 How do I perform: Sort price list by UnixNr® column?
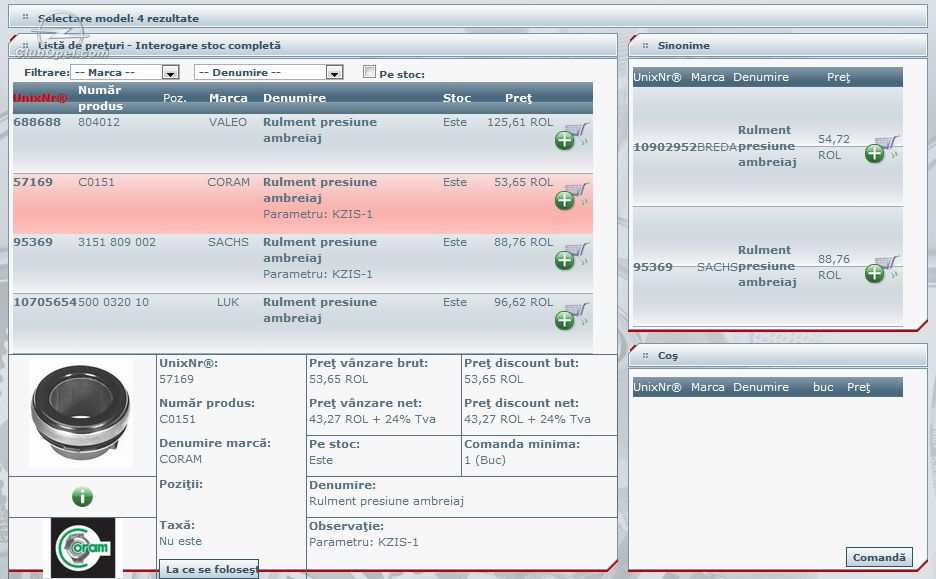click(41, 98)
